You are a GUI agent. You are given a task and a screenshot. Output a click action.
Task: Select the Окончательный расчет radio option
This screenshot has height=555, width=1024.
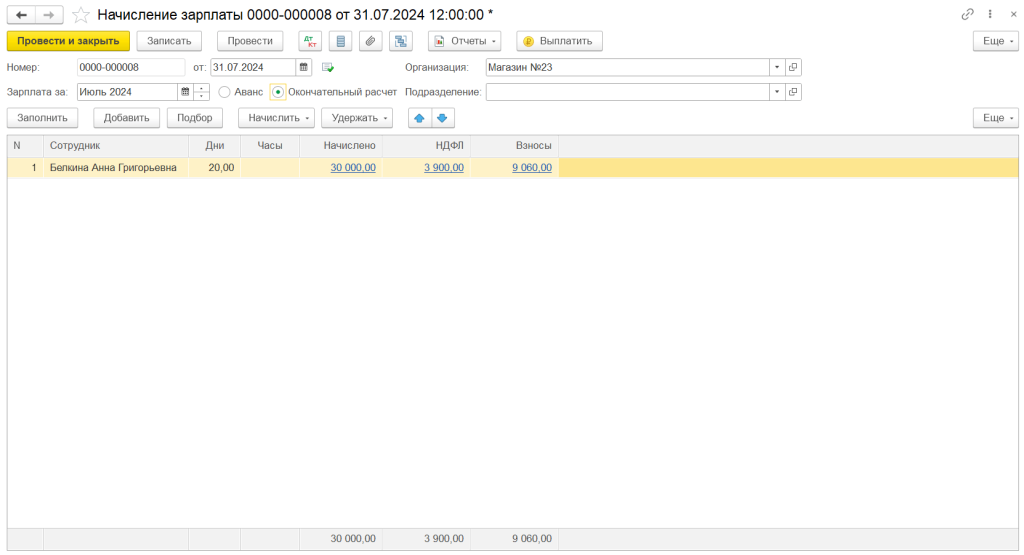coord(278,92)
